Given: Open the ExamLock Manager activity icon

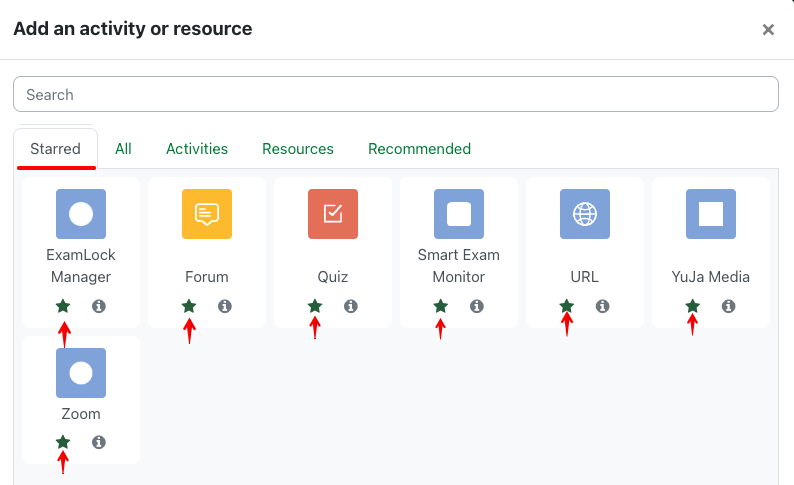Looking at the screenshot, I should [x=81, y=214].
